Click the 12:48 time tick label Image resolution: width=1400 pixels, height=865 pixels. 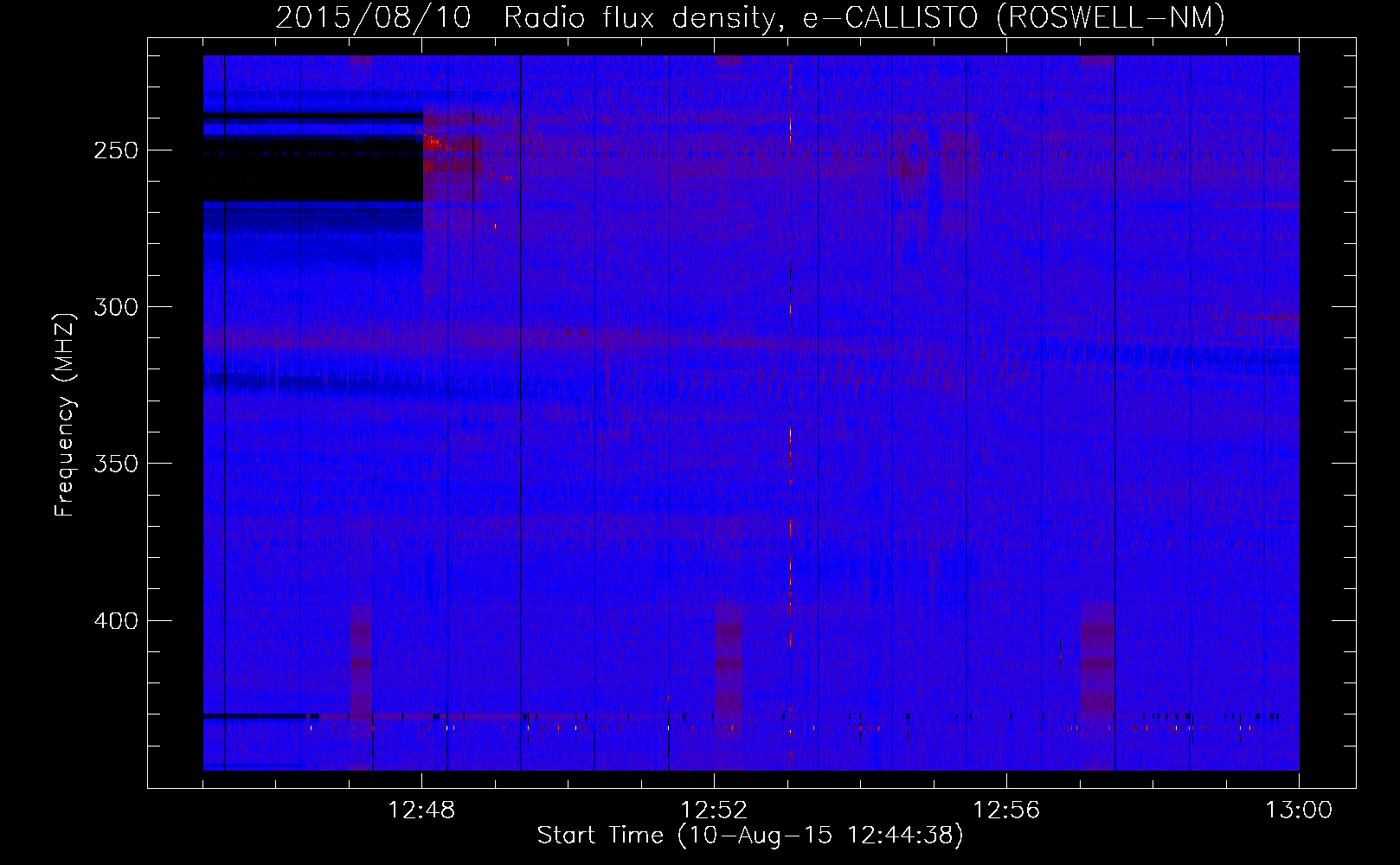coord(421,811)
